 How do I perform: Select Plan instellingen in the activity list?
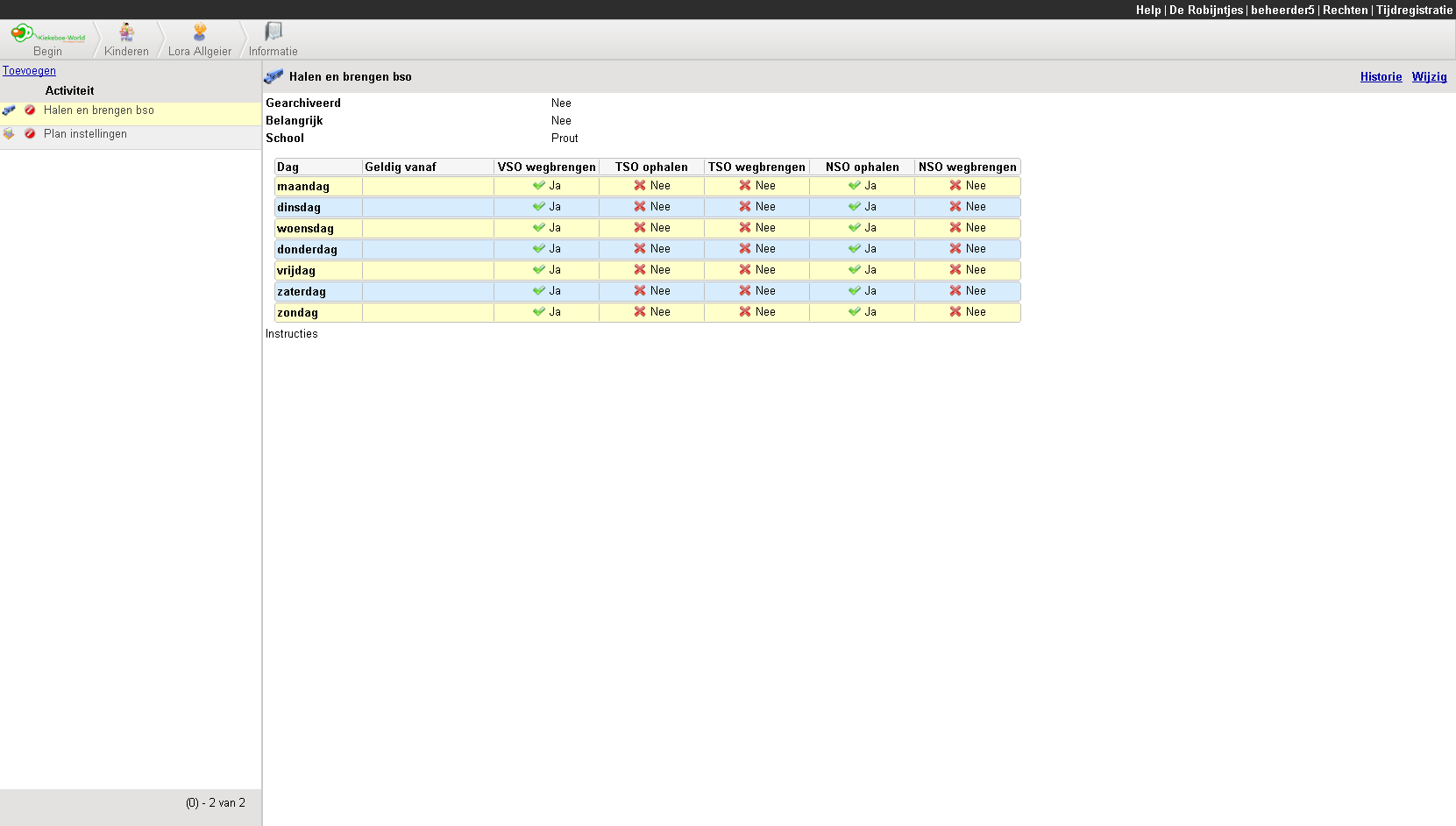point(85,134)
